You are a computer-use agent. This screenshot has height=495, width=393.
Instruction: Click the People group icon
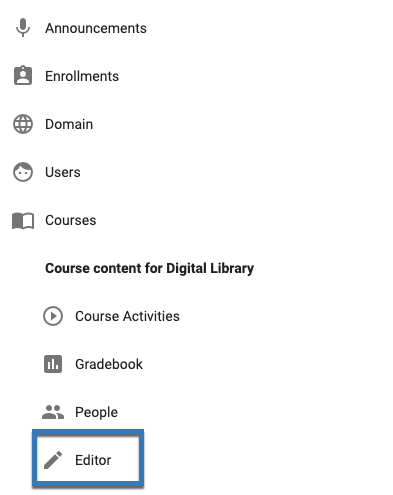pos(53,412)
